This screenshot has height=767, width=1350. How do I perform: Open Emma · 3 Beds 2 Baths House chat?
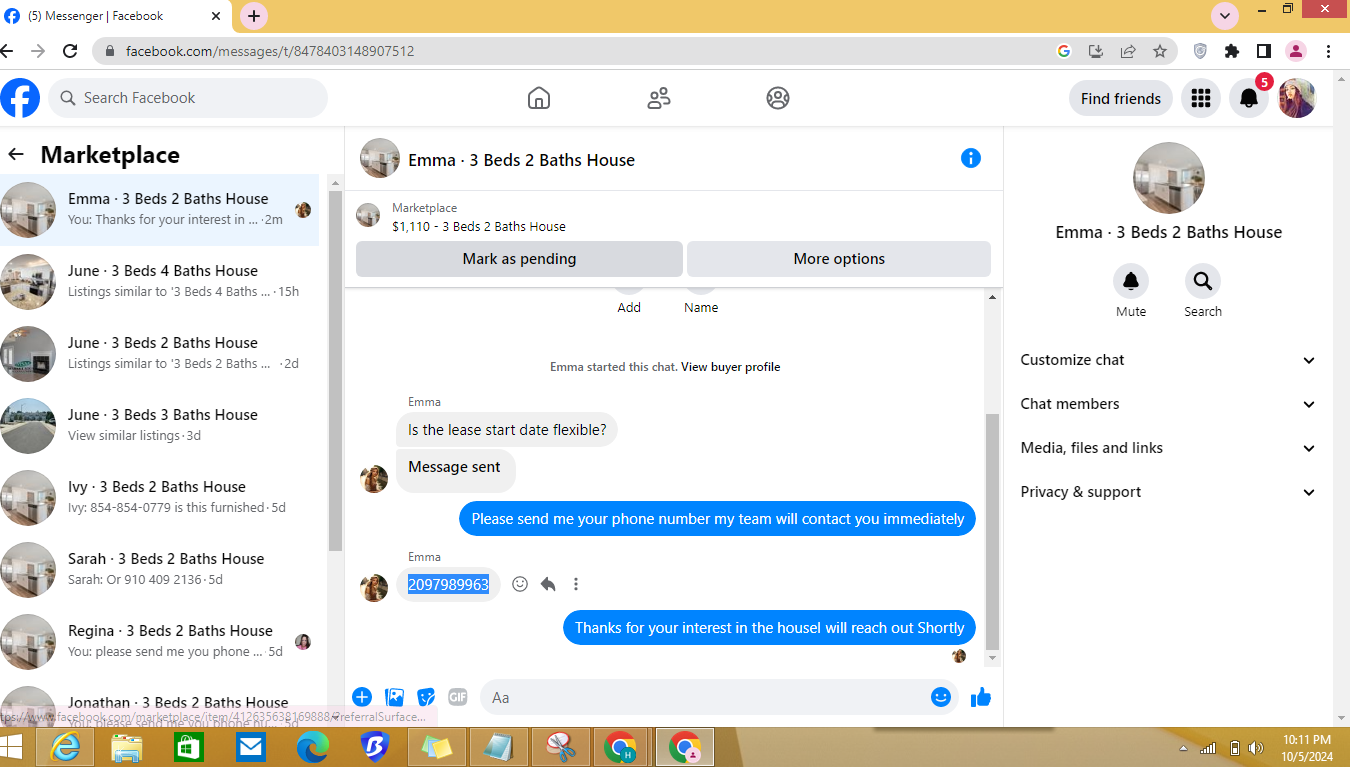click(160, 210)
